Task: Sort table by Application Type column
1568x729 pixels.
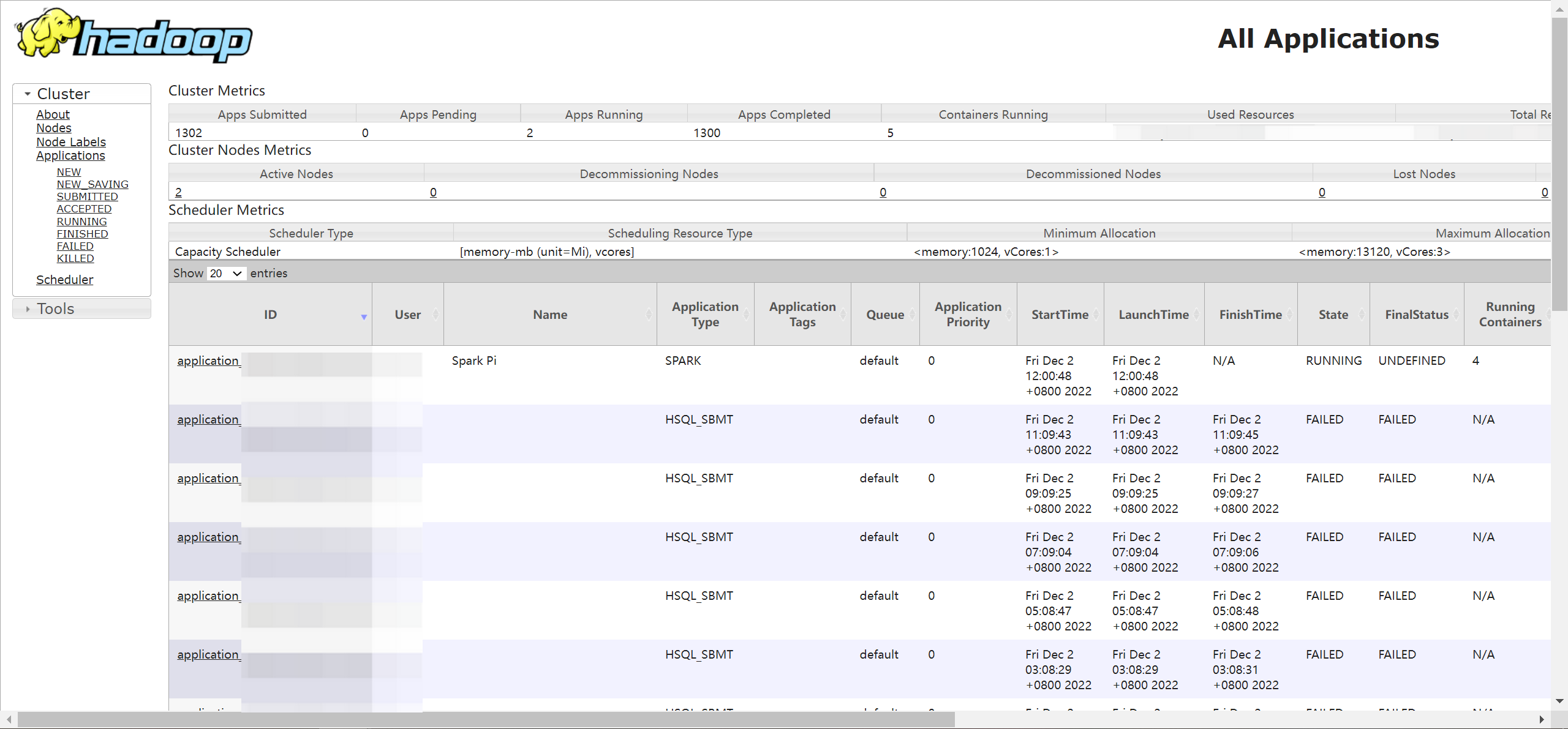Action: coord(705,315)
